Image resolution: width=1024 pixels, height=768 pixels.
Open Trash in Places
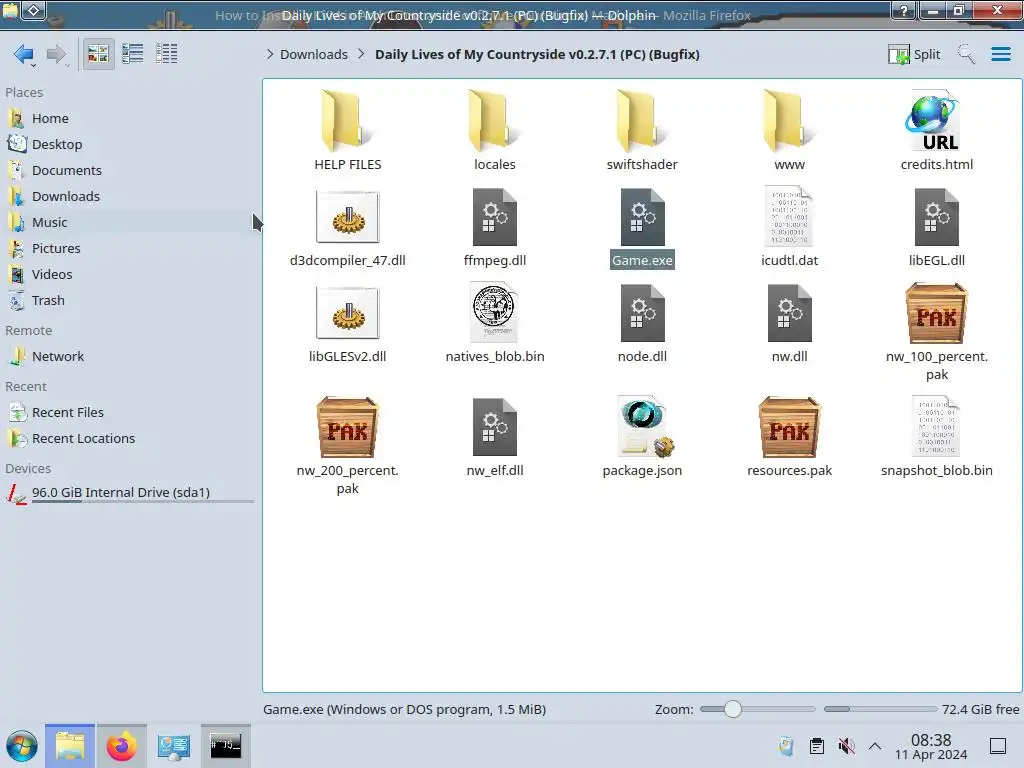tap(129, 301)
